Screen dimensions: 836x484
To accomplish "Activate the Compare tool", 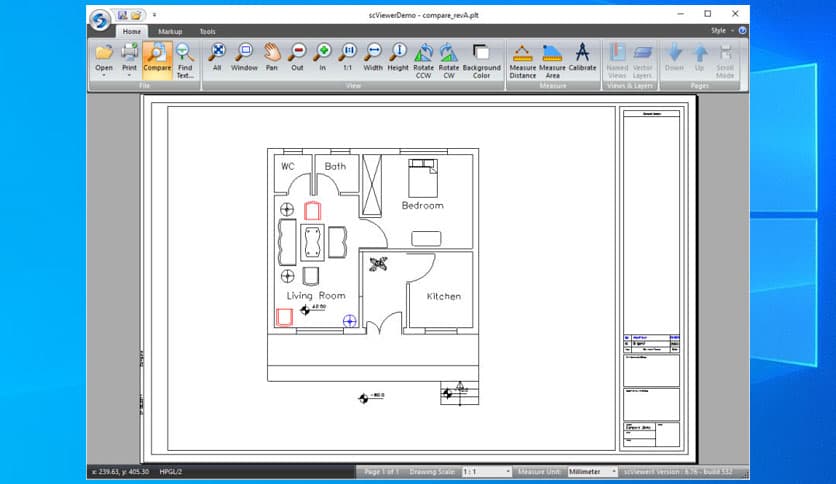I will [157, 58].
